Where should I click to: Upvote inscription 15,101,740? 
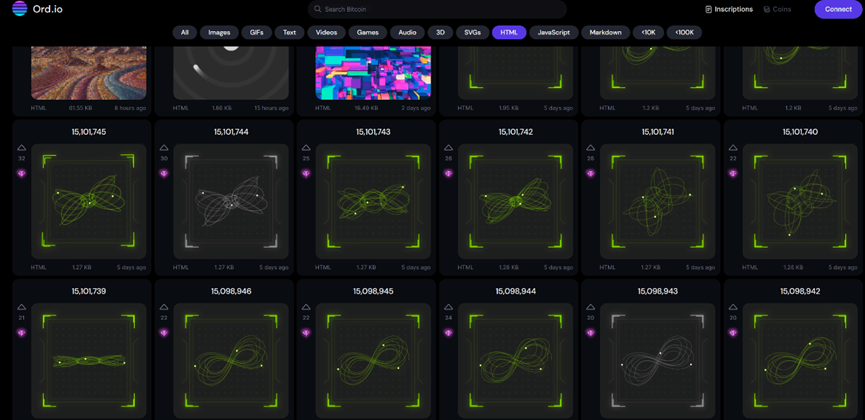pos(733,148)
